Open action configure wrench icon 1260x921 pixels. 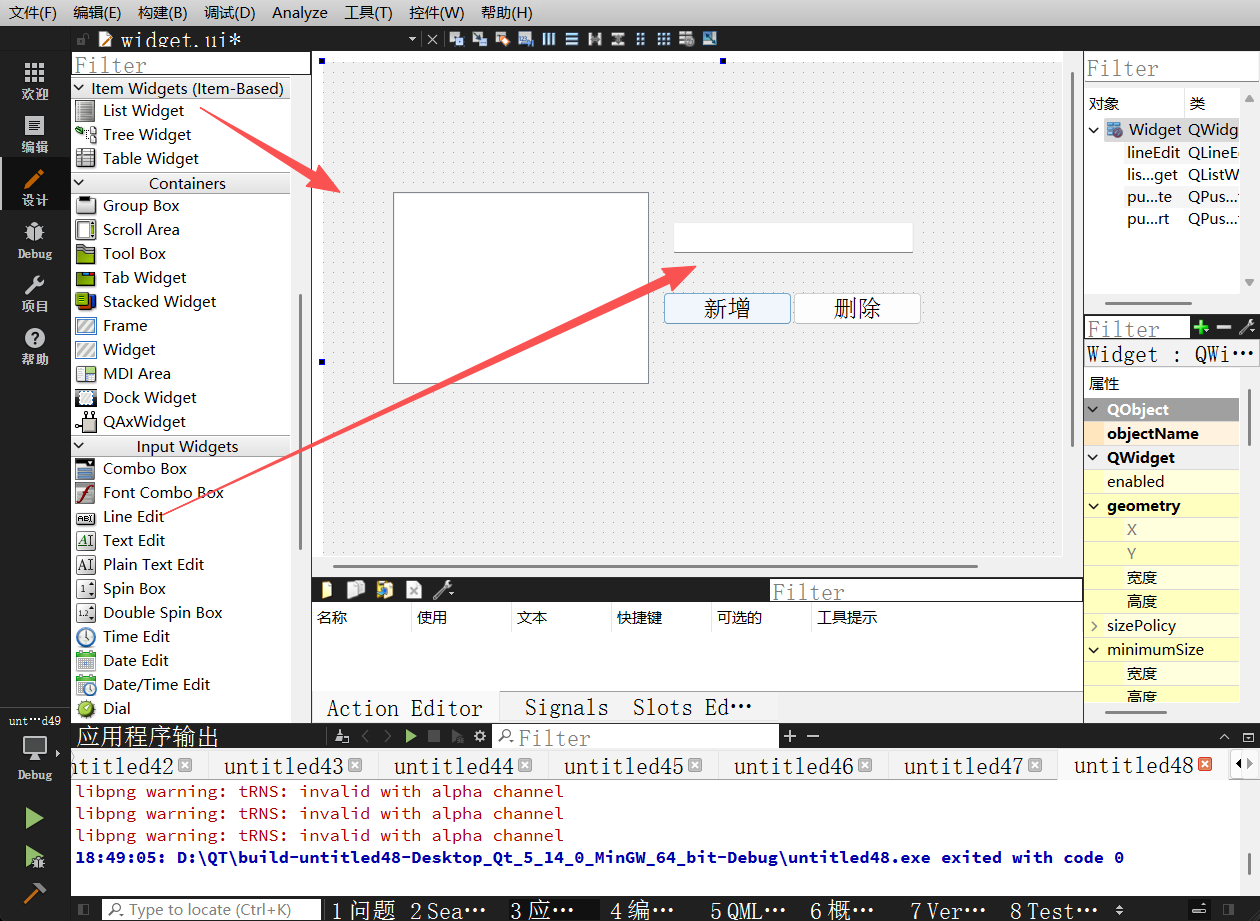[443, 590]
